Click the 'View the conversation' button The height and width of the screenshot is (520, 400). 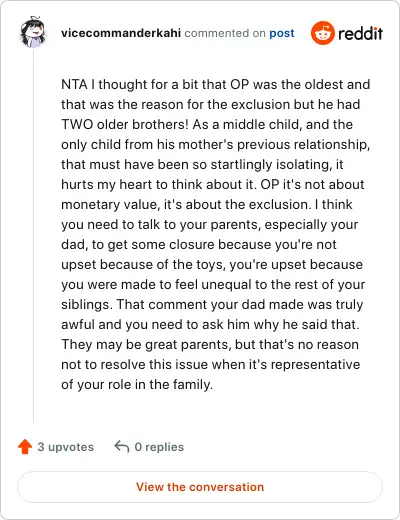[x=200, y=487]
